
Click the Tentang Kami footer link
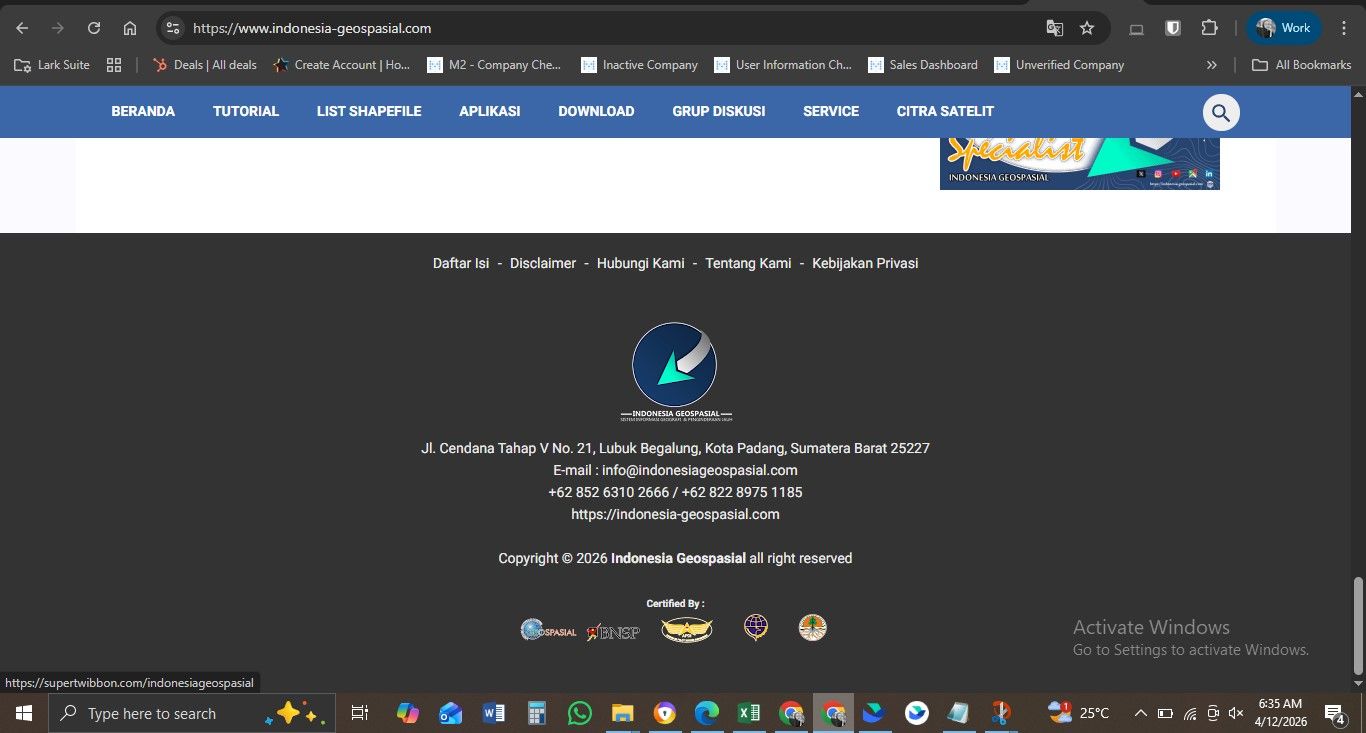coord(748,263)
